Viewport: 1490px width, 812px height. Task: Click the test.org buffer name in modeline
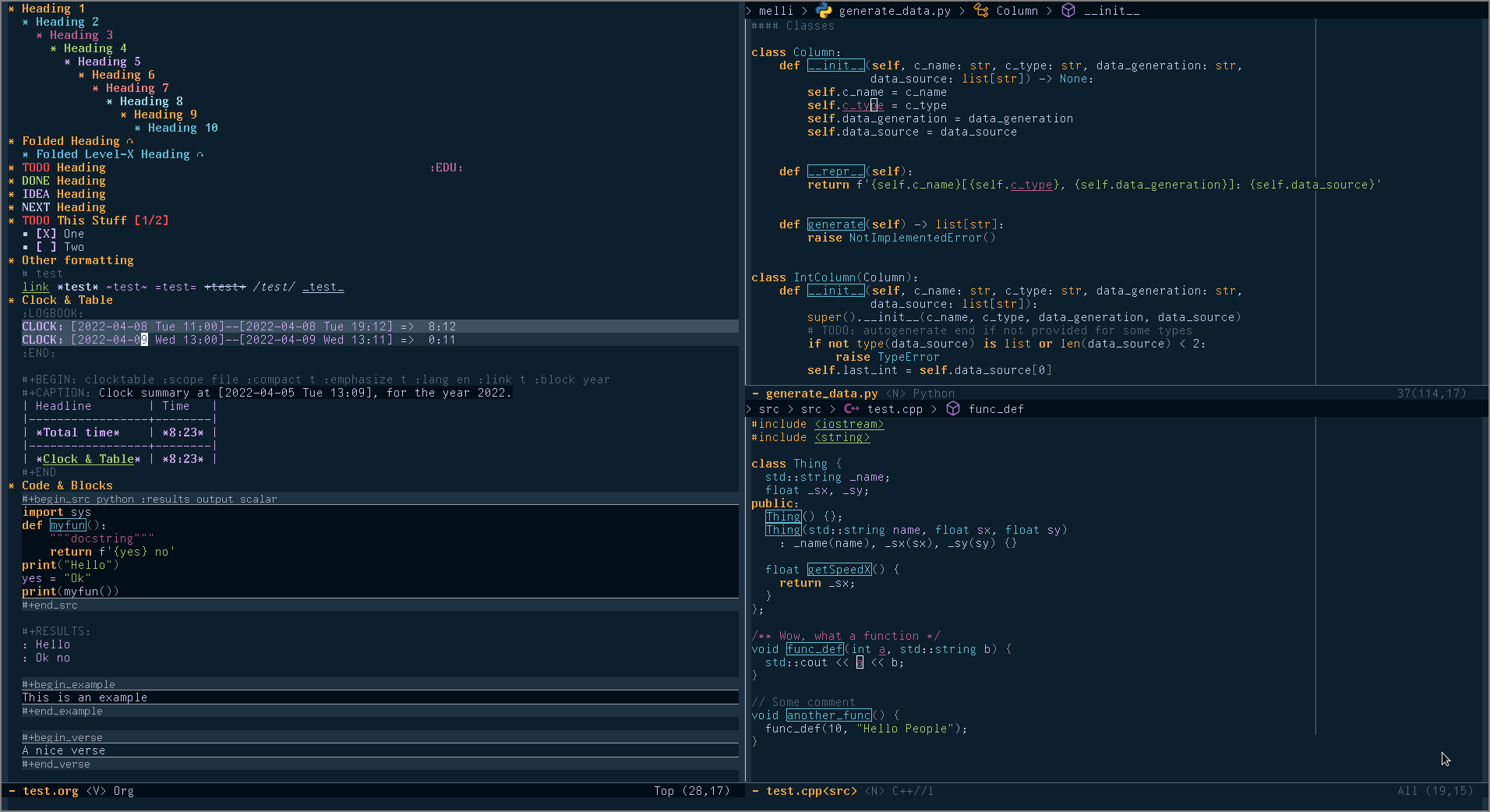pos(51,791)
